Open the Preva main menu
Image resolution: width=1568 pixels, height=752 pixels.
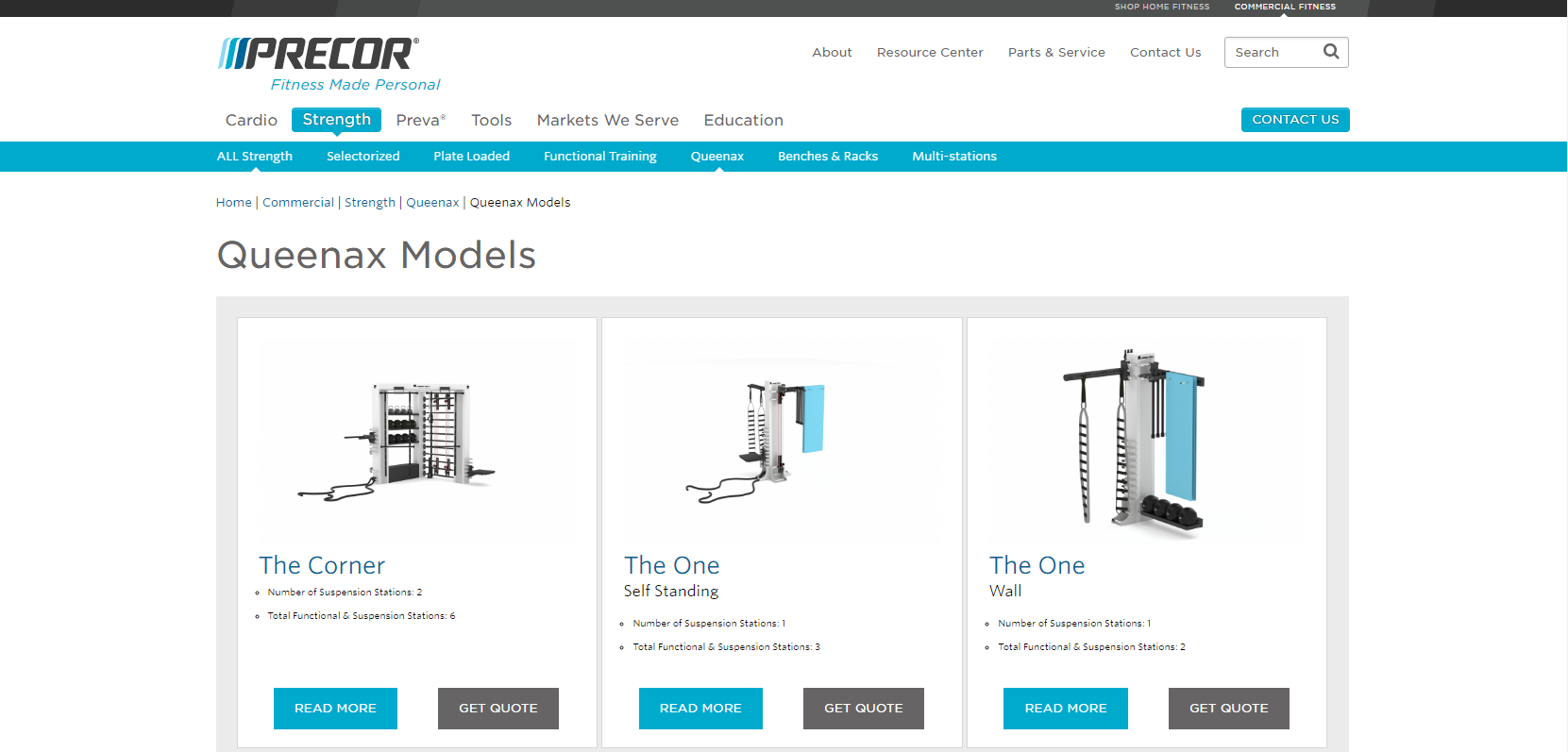point(420,120)
